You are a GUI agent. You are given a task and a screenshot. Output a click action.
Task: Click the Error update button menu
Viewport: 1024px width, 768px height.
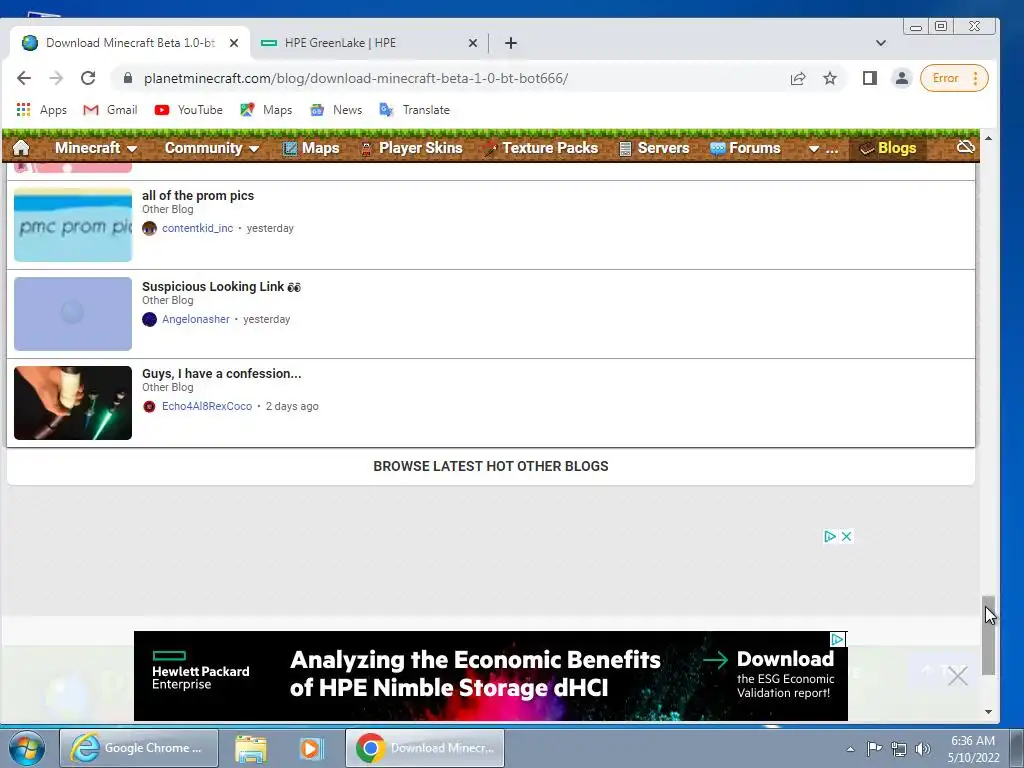tap(954, 78)
